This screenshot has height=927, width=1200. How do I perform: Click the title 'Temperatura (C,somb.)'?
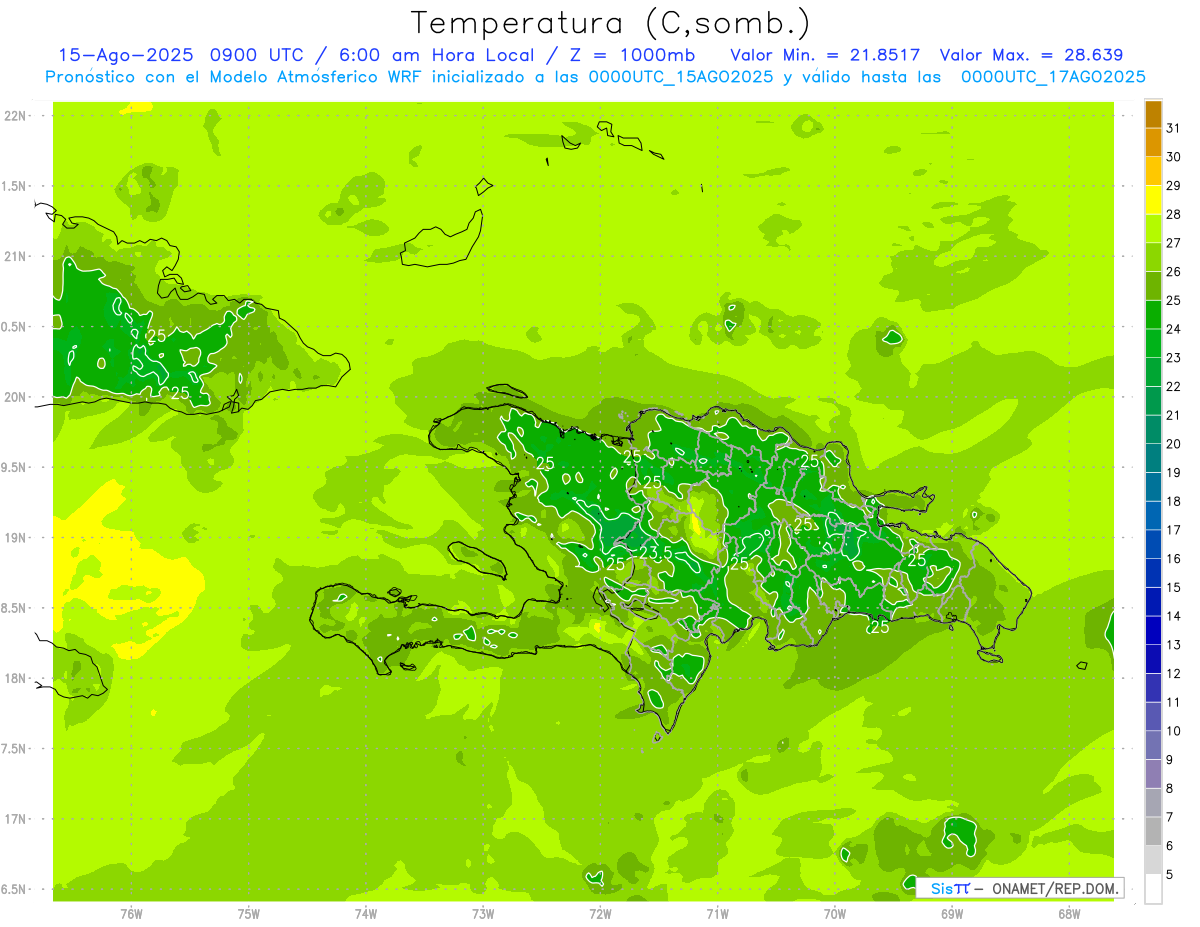pos(611,24)
